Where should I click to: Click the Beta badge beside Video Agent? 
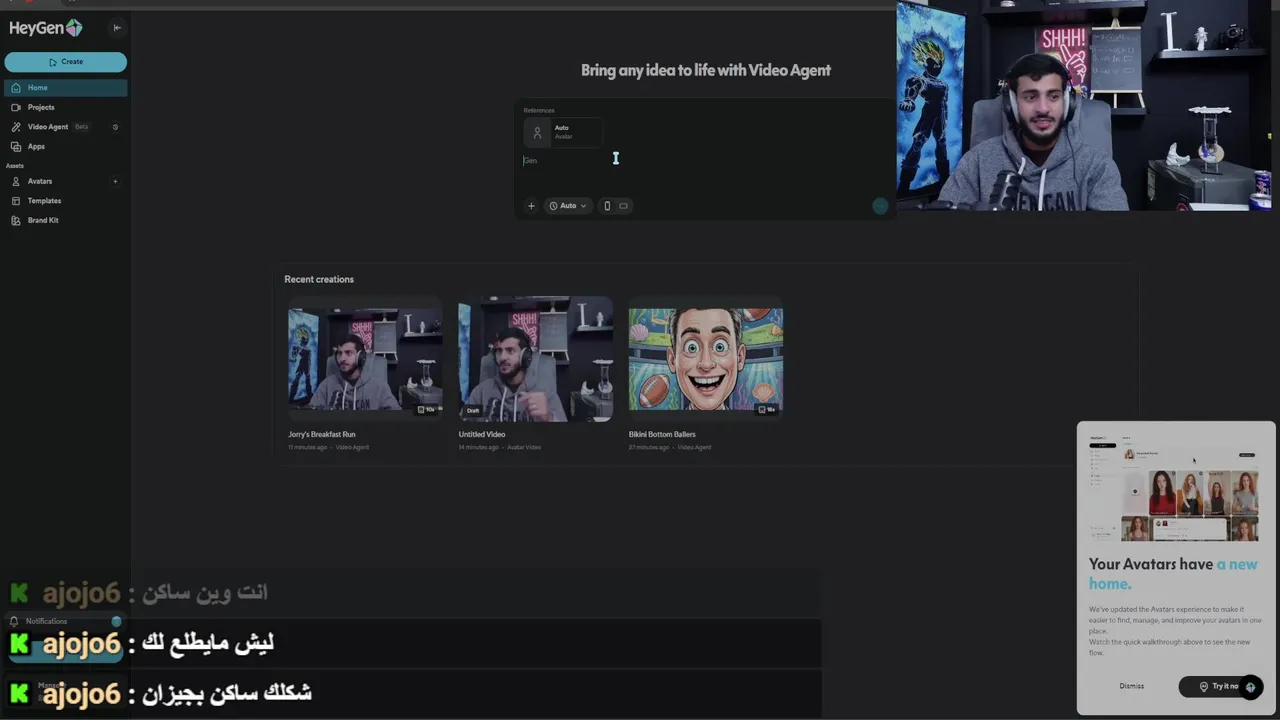click(82, 127)
